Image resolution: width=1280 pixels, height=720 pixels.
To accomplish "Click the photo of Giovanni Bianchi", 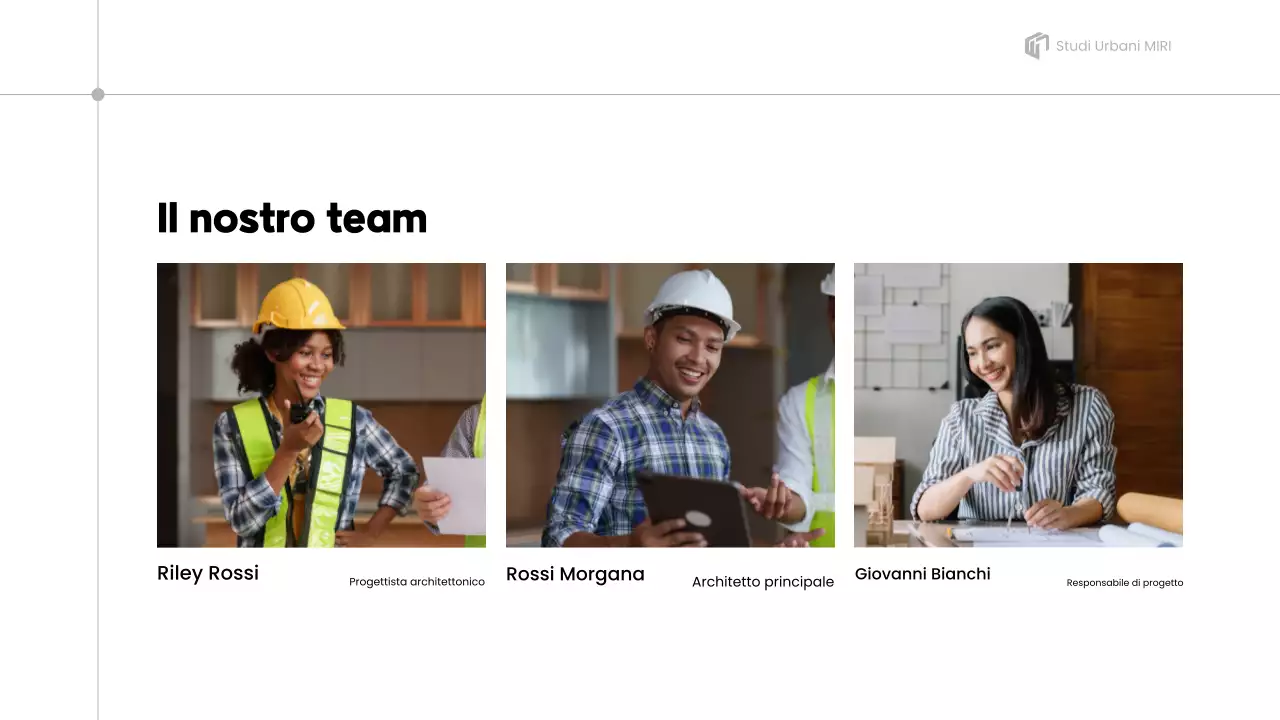I will coord(1018,405).
